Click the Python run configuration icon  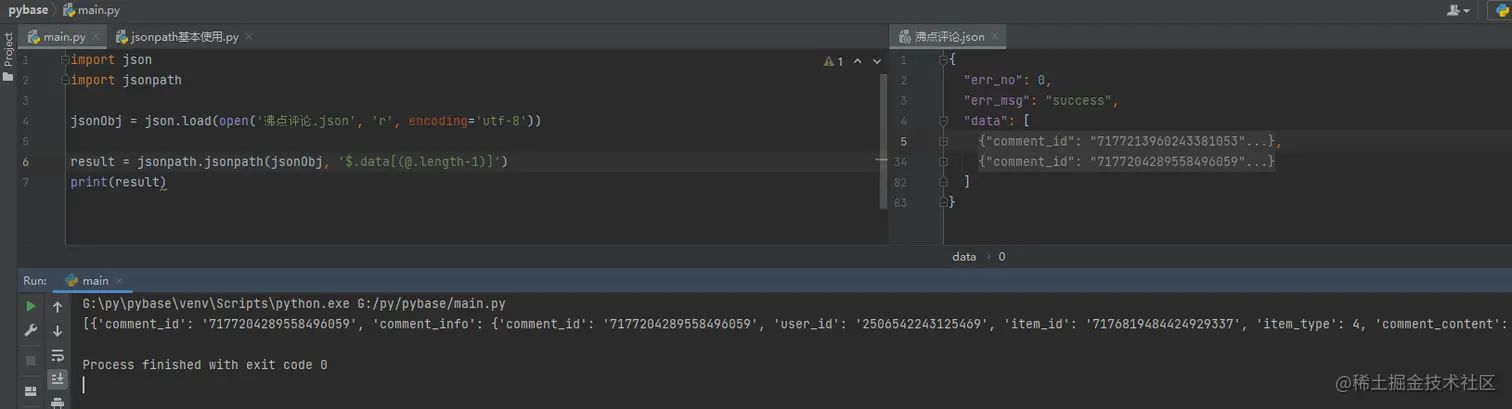[1501, 10]
